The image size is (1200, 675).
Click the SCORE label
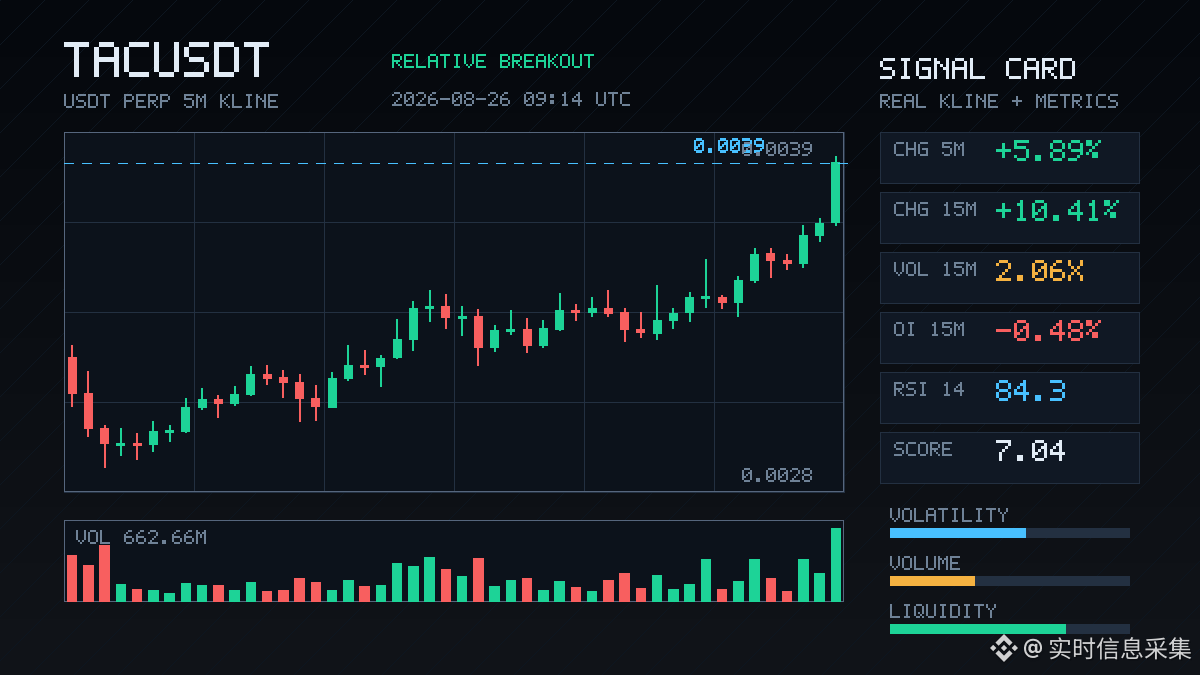pos(923,450)
